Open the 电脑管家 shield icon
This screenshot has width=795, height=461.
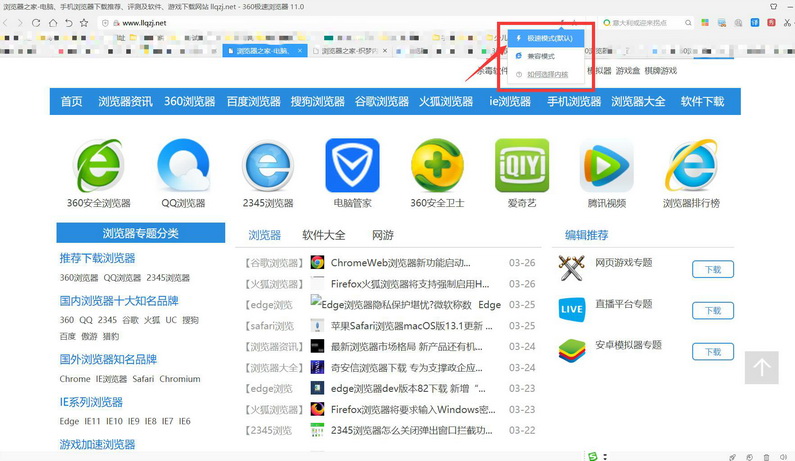[352, 165]
